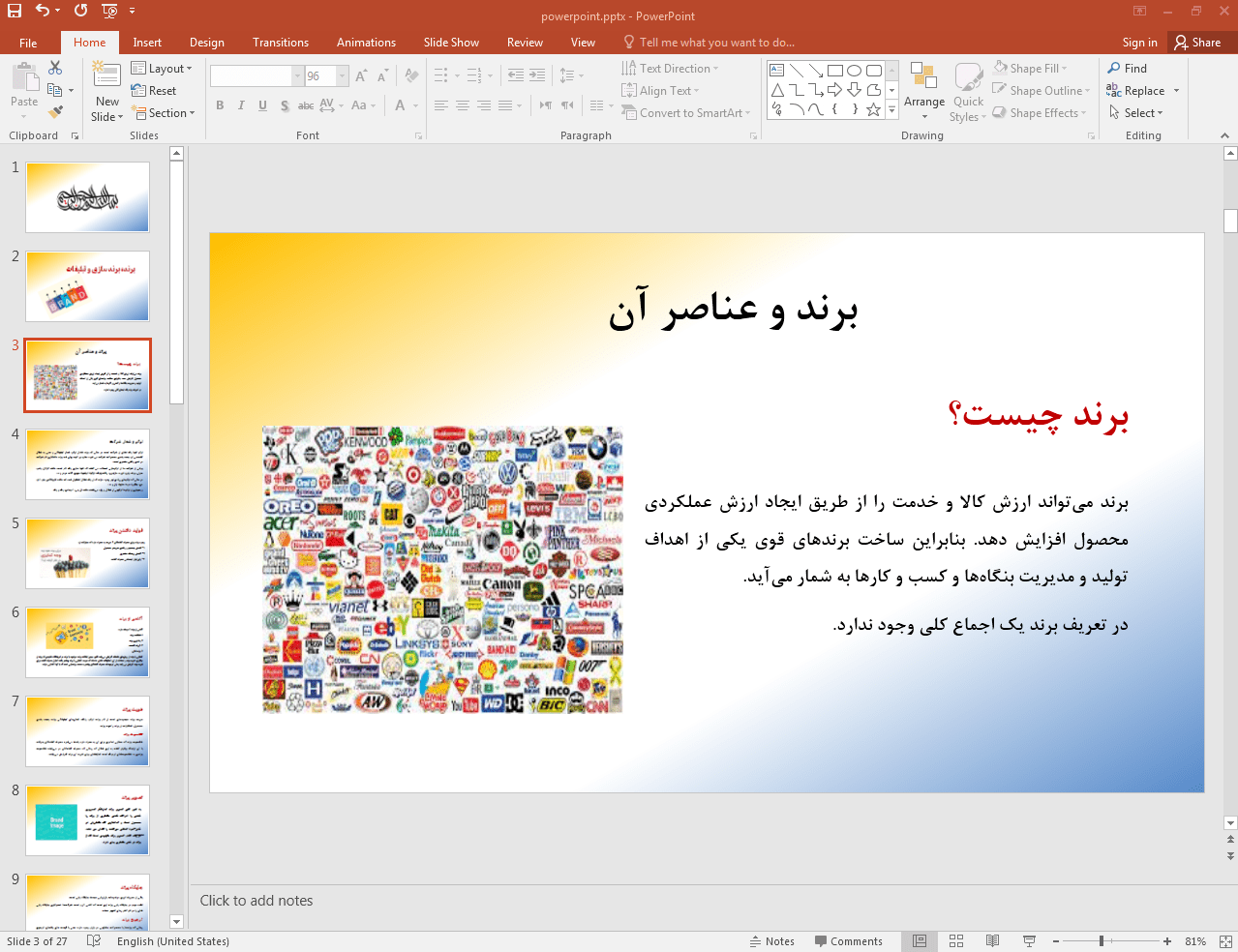Toggle Bold formatting
The height and width of the screenshot is (952, 1238).
220,105
